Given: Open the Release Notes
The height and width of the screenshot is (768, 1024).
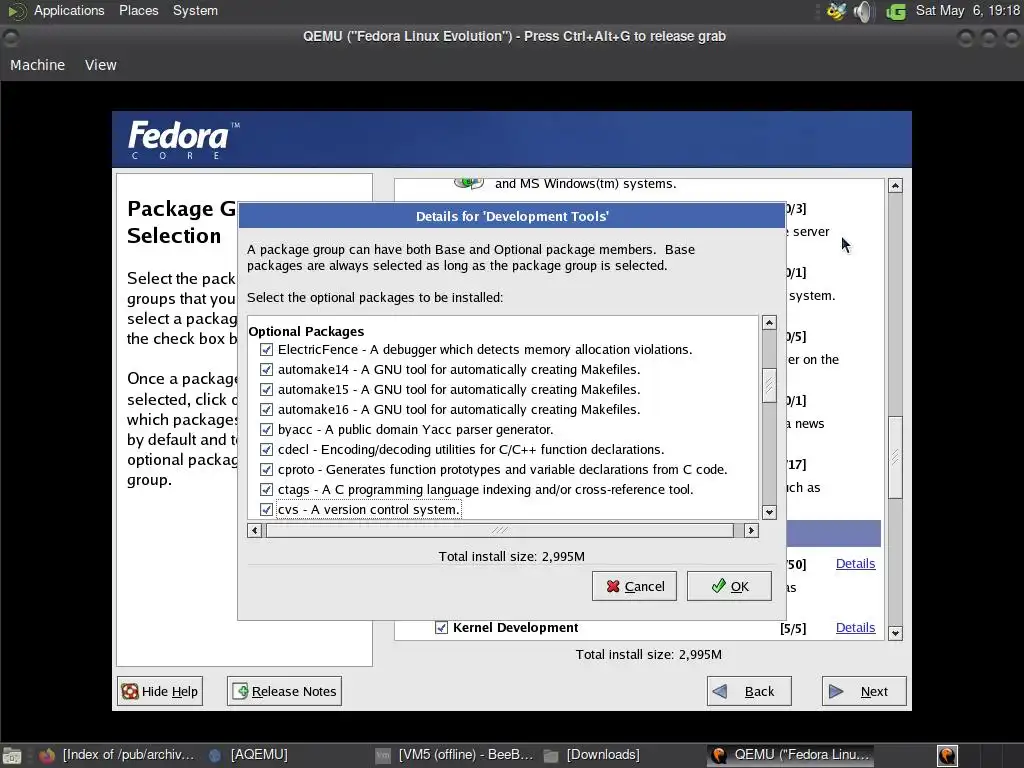Looking at the screenshot, I should [x=284, y=691].
